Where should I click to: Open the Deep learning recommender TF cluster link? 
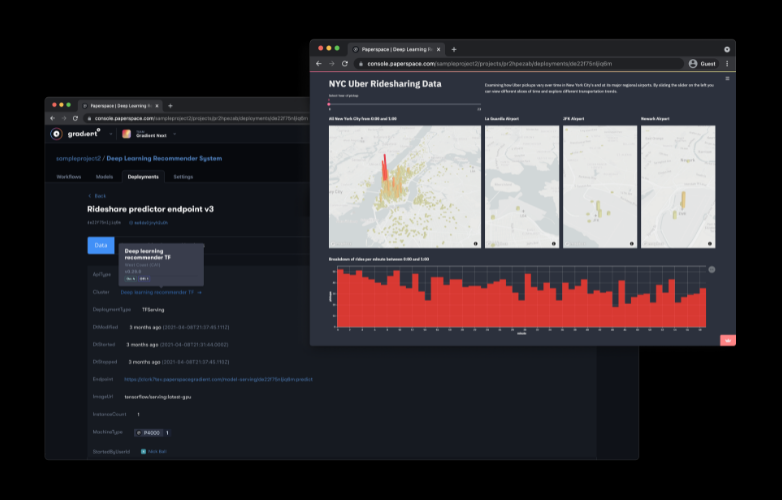coord(161,292)
